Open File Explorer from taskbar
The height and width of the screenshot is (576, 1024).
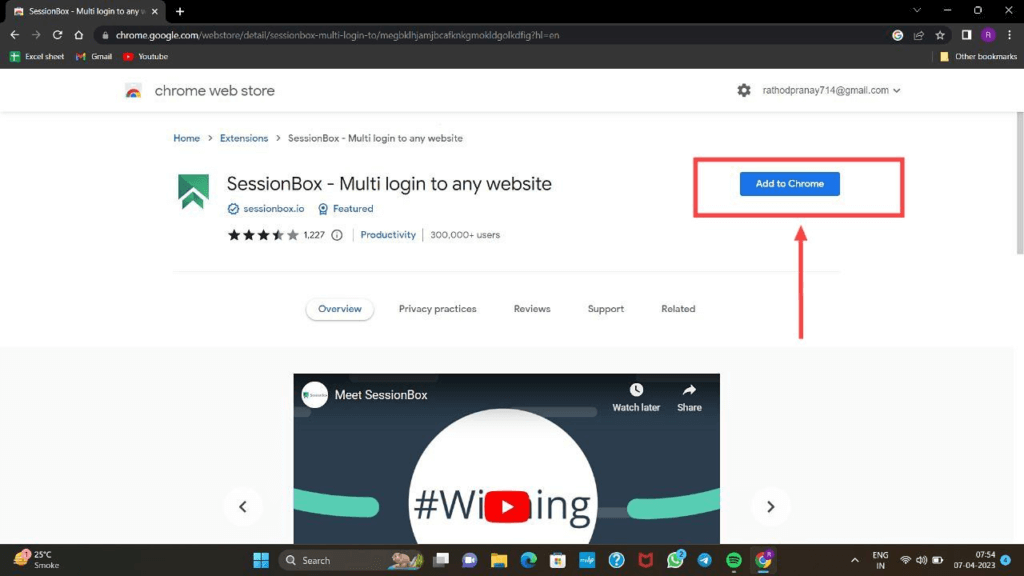coord(499,560)
